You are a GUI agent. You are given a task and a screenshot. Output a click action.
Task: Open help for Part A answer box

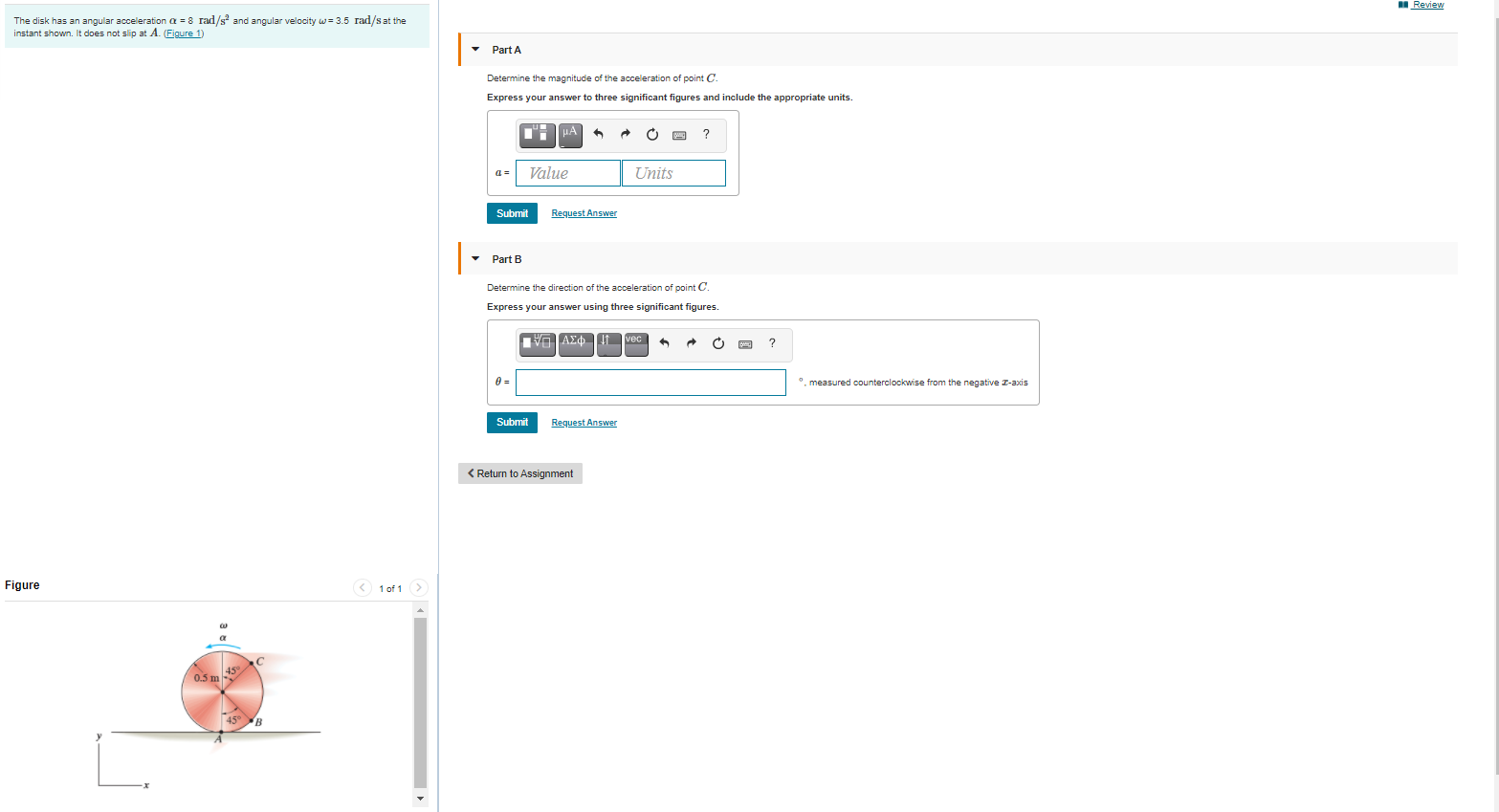coord(706,134)
